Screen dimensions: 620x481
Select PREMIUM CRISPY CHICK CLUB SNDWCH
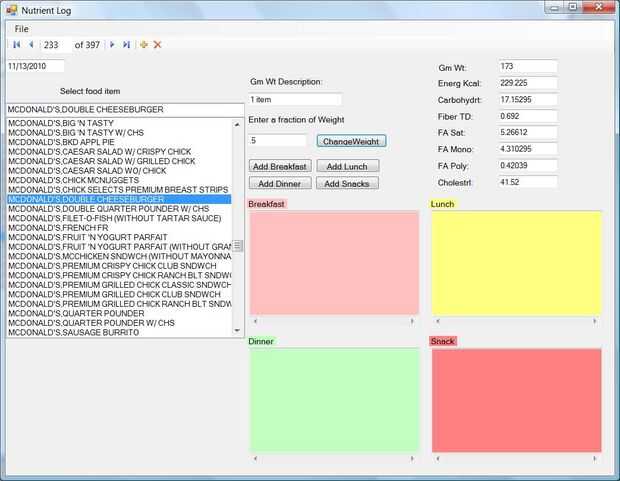pyautogui.click(x=119, y=266)
